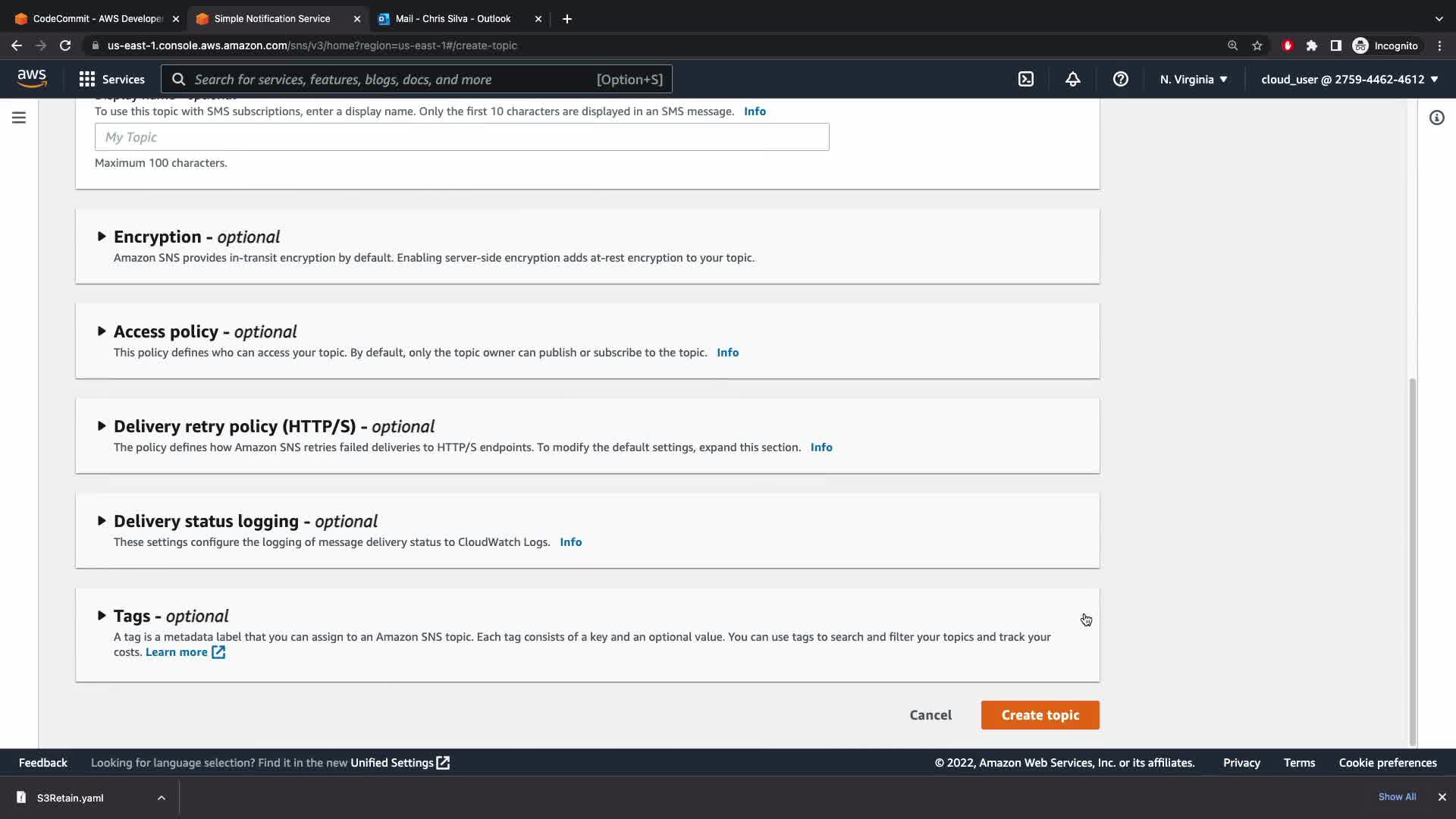Open the cloud_user account dropdown
Viewport: 1456px width, 819px height.
coord(1349,79)
